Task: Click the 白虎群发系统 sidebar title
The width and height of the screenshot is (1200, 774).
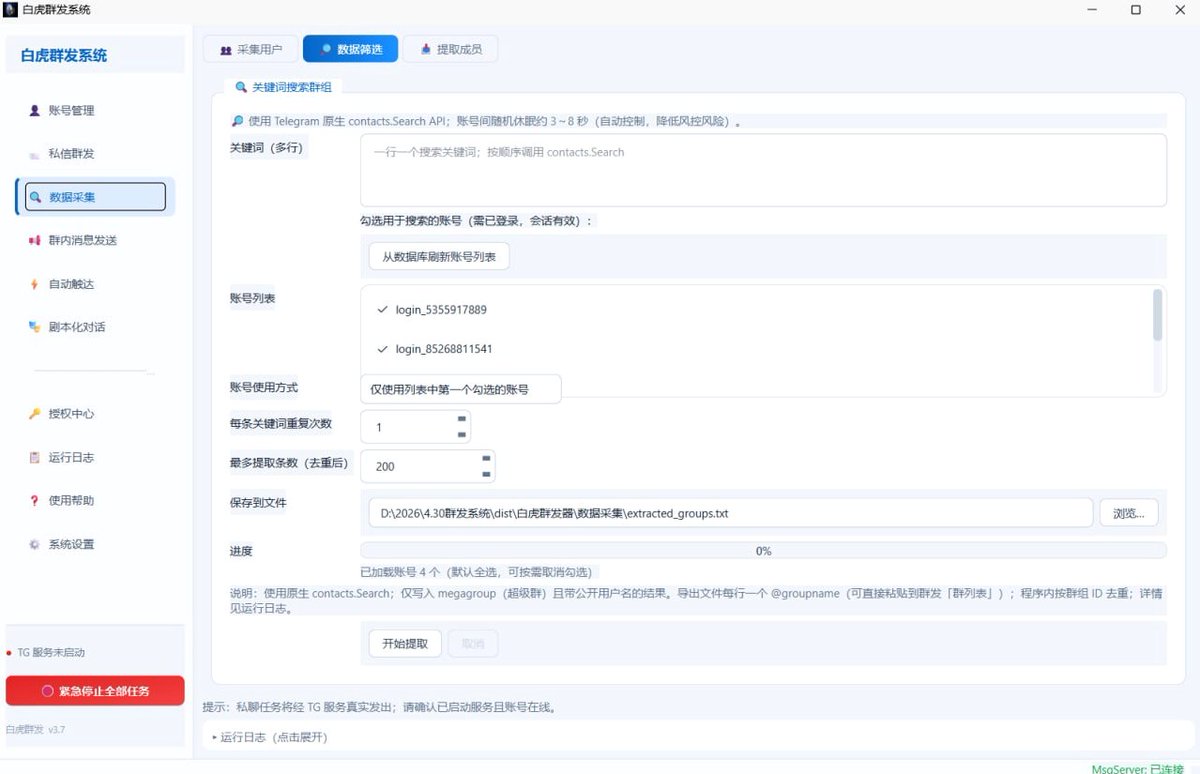Action: 64,56
